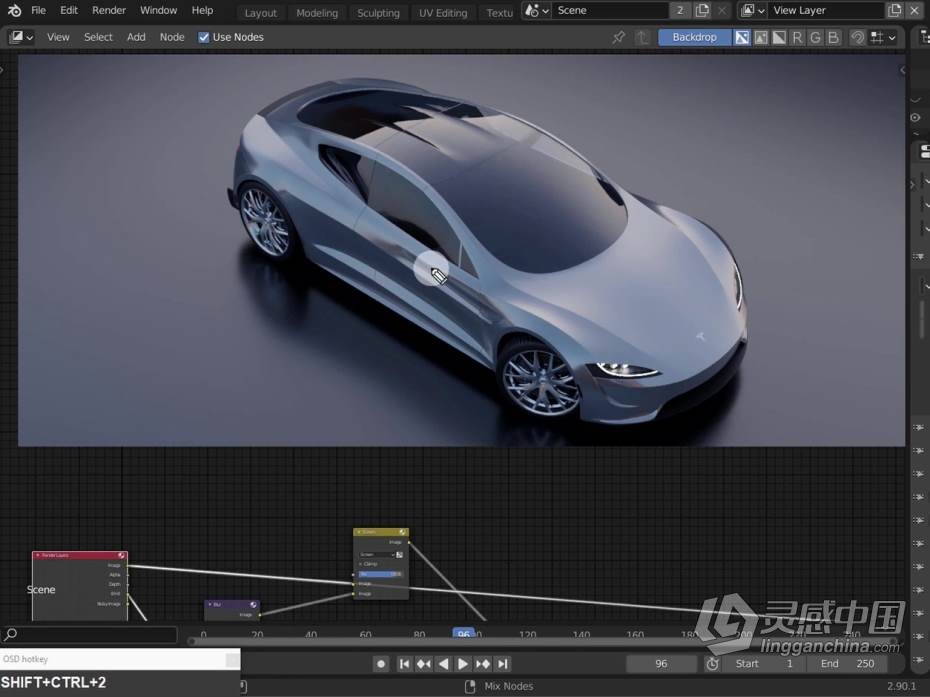Open the Screen blend type dropdown
Image resolution: width=930 pixels, height=697 pixels.
pos(377,555)
